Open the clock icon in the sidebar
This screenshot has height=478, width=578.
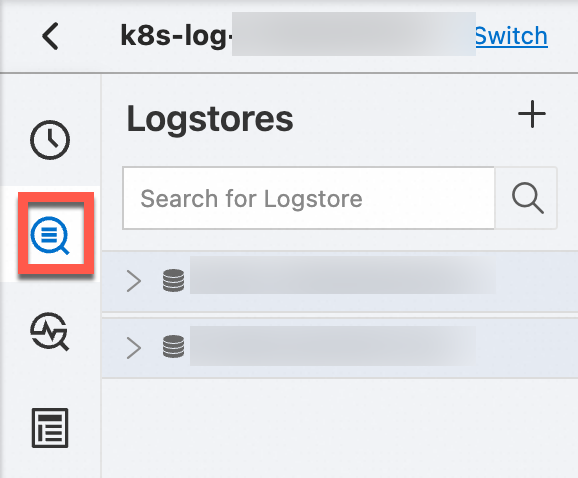tap(49, 140)
